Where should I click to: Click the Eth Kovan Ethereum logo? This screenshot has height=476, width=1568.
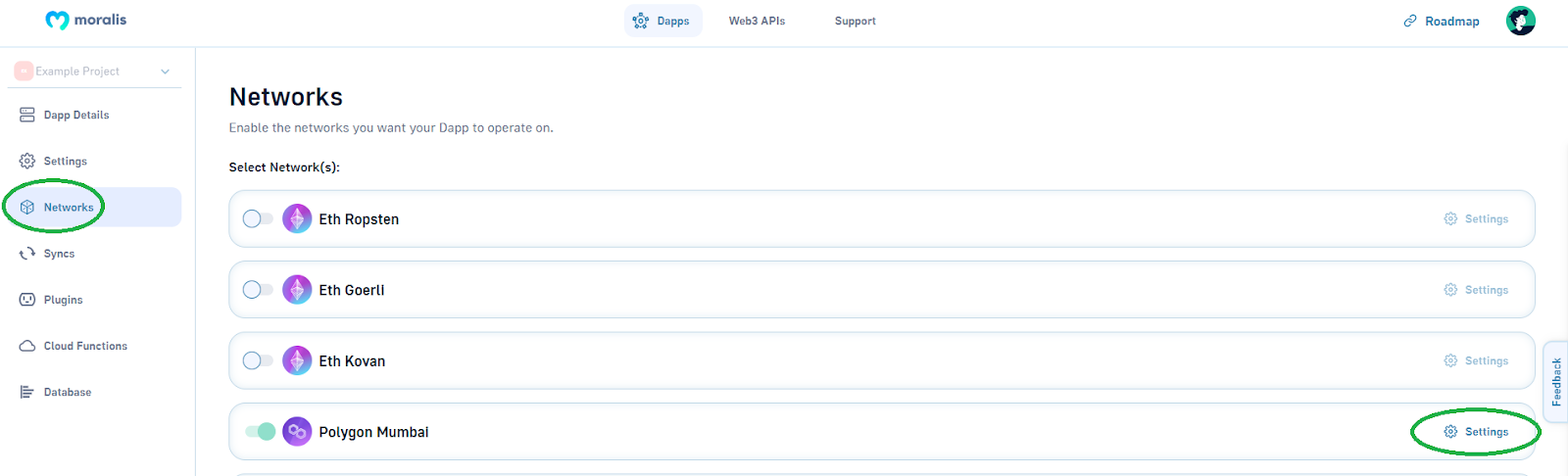(x=297, y=360)
